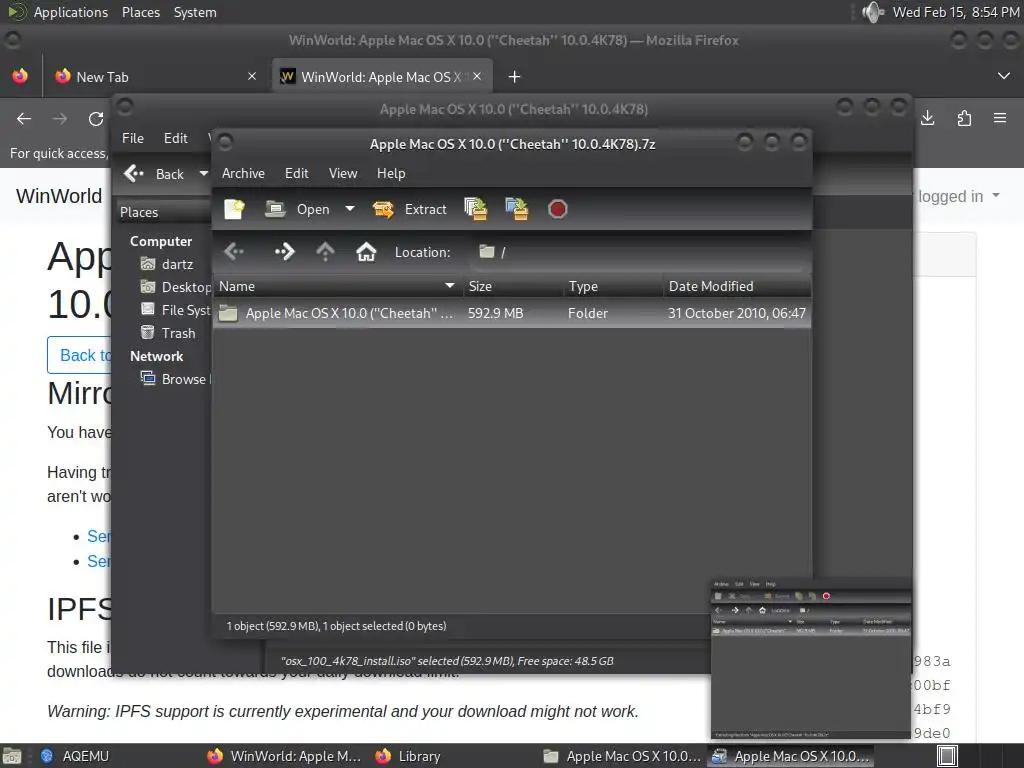Open the Firefox extensions icon

pyautogui.click(x=964, y=118)
